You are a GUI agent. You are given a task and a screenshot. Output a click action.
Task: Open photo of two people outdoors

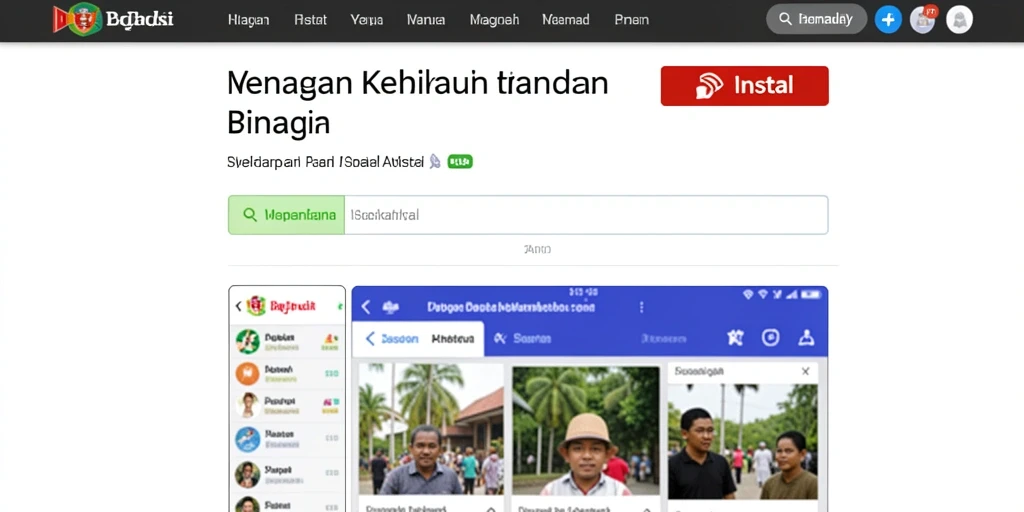(x=743, y=441)
